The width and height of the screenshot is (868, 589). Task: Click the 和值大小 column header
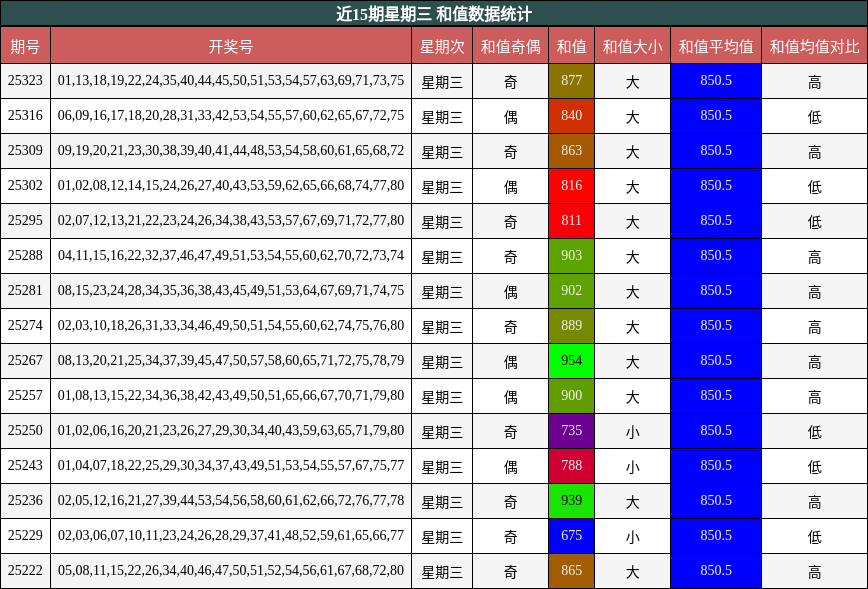632,45
